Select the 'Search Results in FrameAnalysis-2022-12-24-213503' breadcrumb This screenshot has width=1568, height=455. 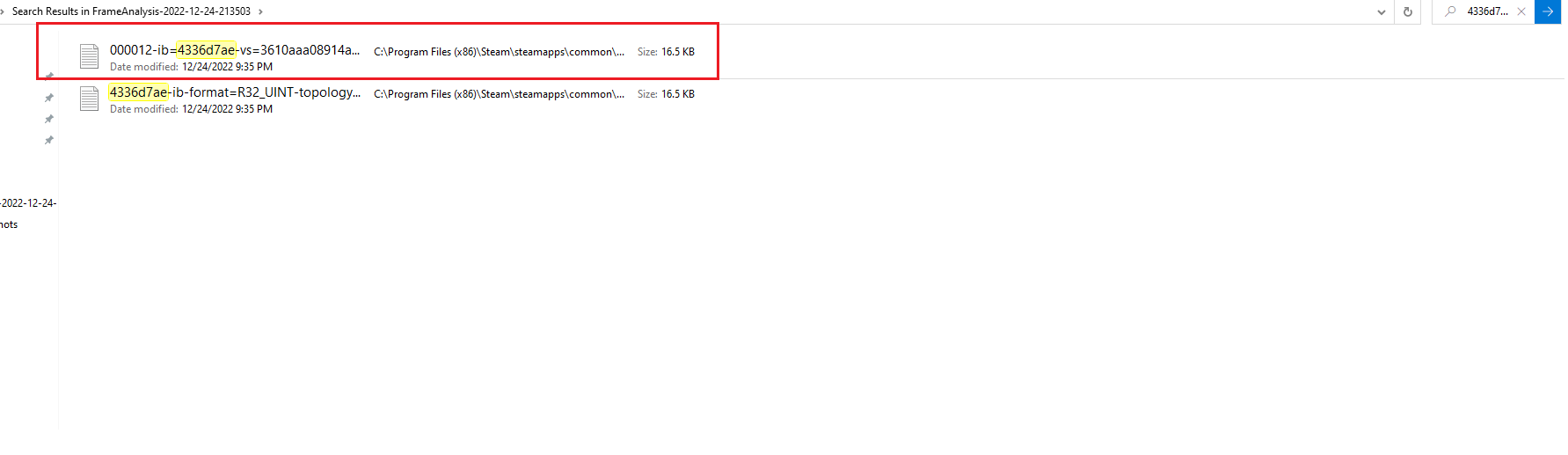point(131,11)
